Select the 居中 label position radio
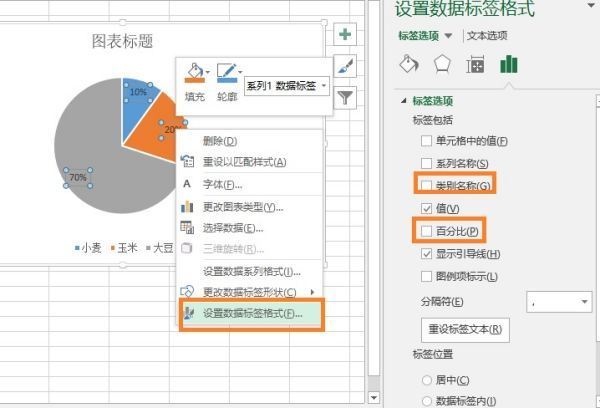Image resolution: width=600 pixels, height=408 pixels. pos(427,380)
